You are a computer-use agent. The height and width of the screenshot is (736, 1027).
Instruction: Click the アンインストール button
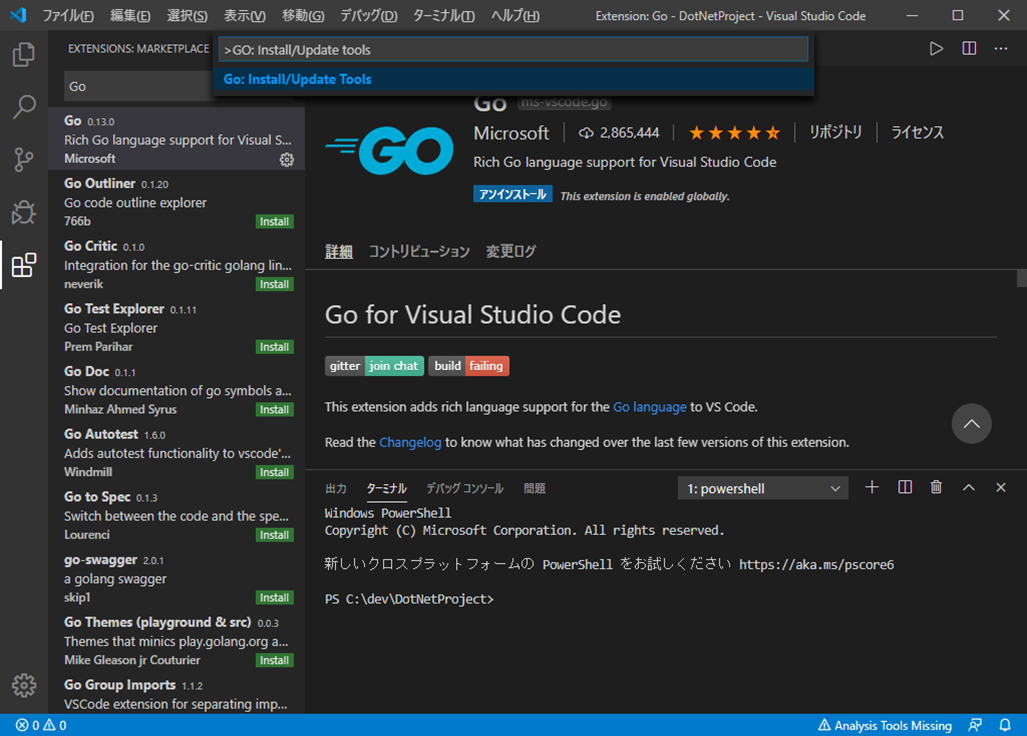click(512, 194)
